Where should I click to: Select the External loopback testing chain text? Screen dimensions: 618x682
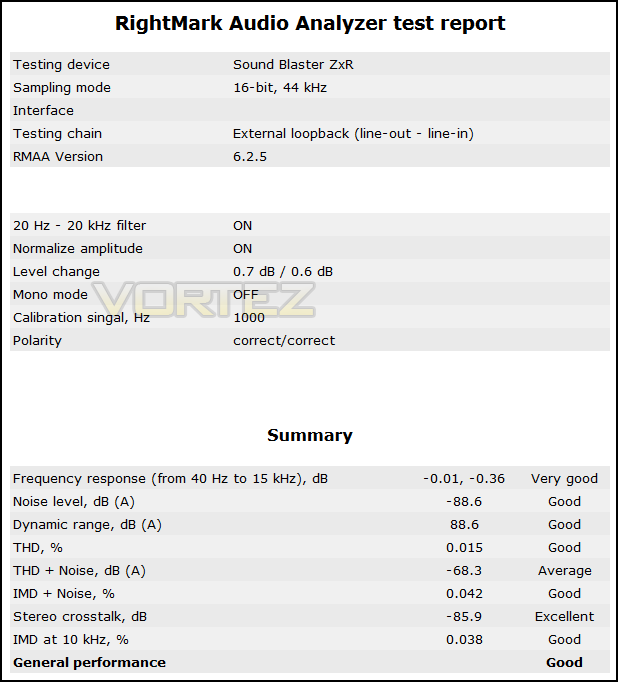click(353, 134)
